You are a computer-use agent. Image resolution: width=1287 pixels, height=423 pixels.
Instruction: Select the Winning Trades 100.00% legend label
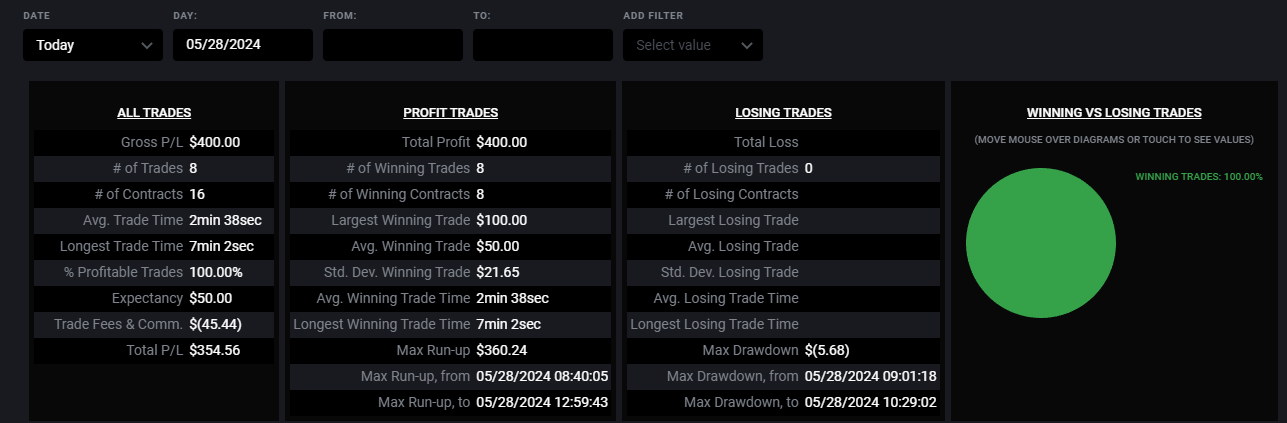[1199, 177]
